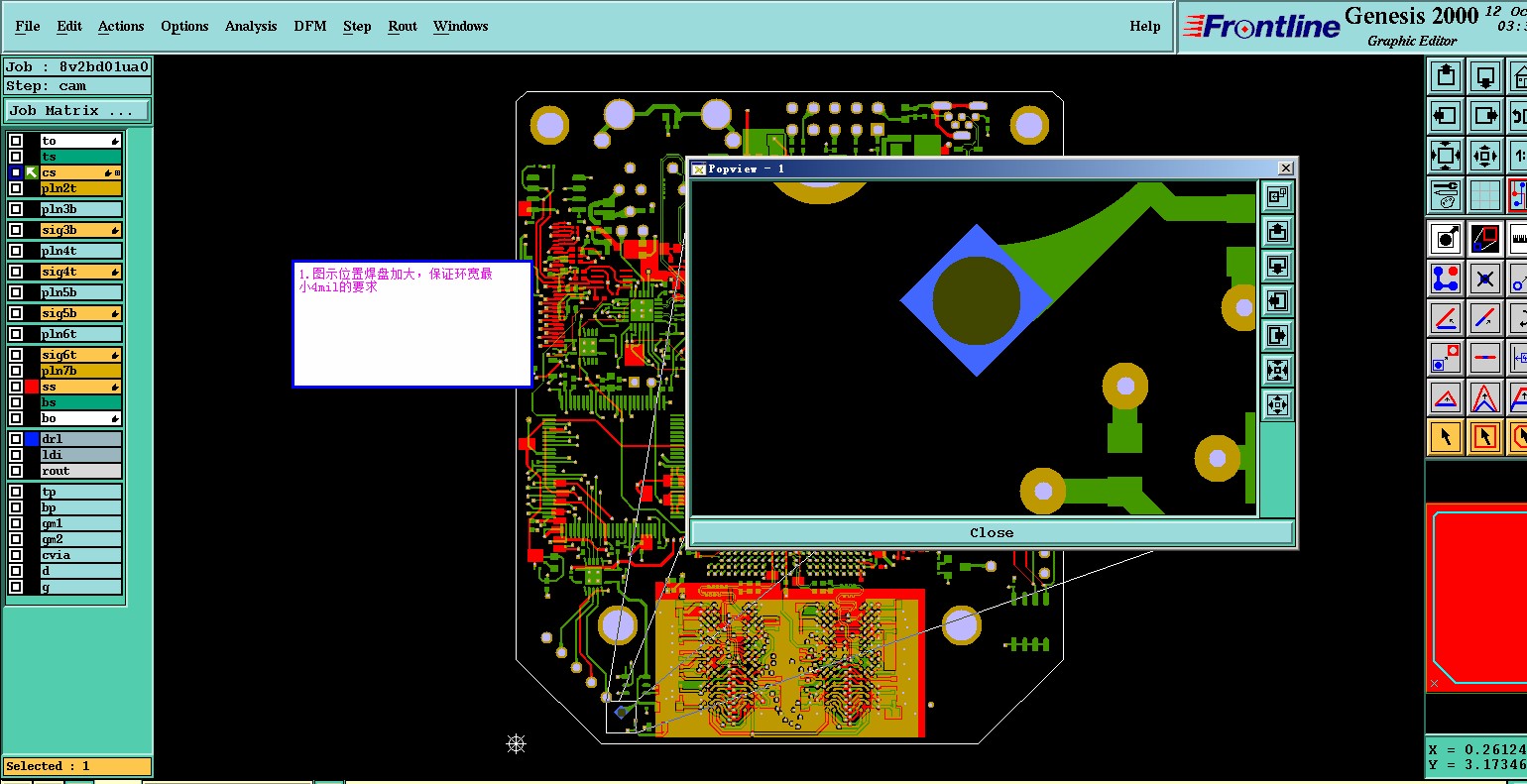Open the Edit menu
This screenshot has width=1527, height=784.
pos(69,26)
